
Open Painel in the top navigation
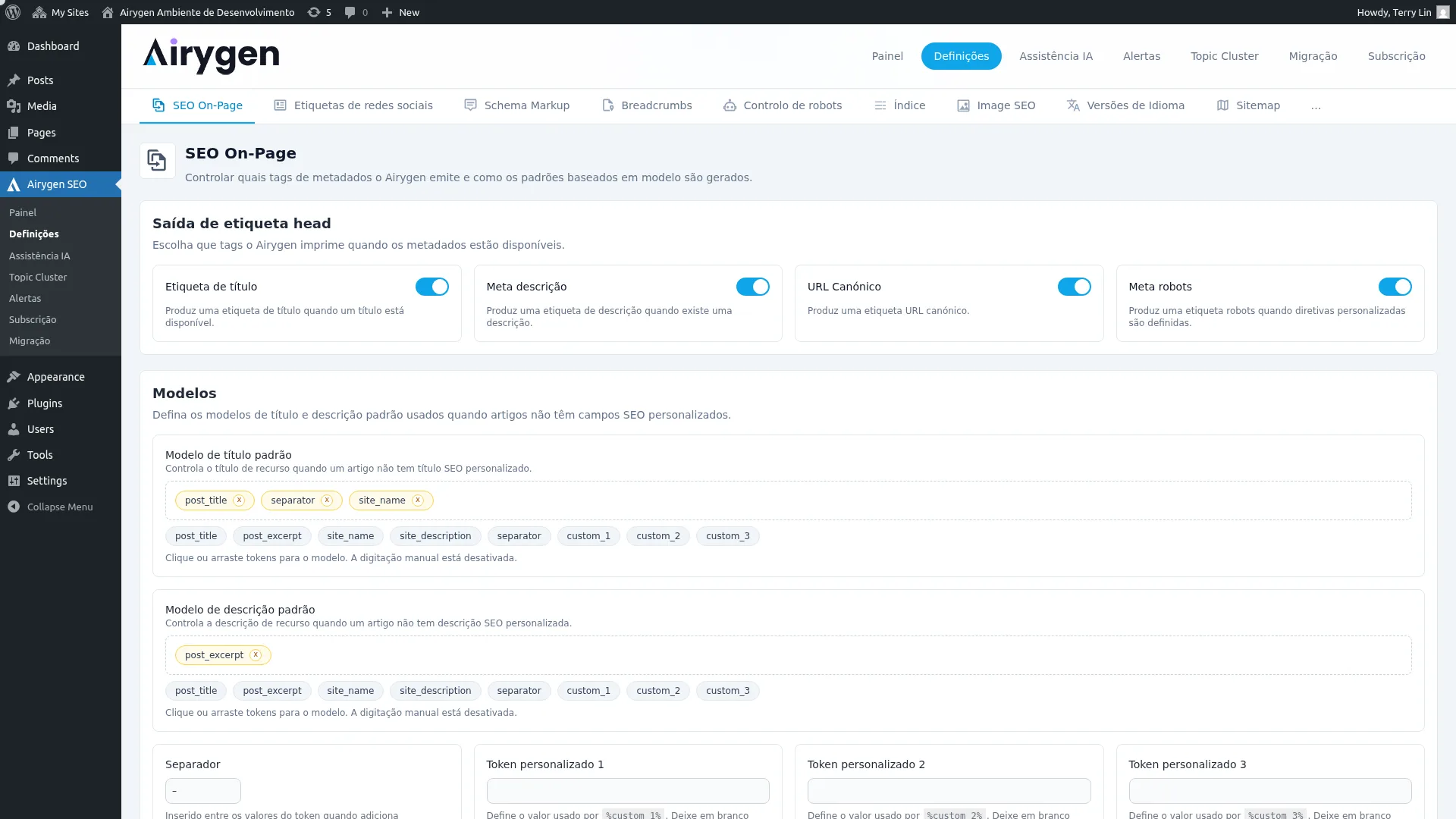click(x=887, y=56)
